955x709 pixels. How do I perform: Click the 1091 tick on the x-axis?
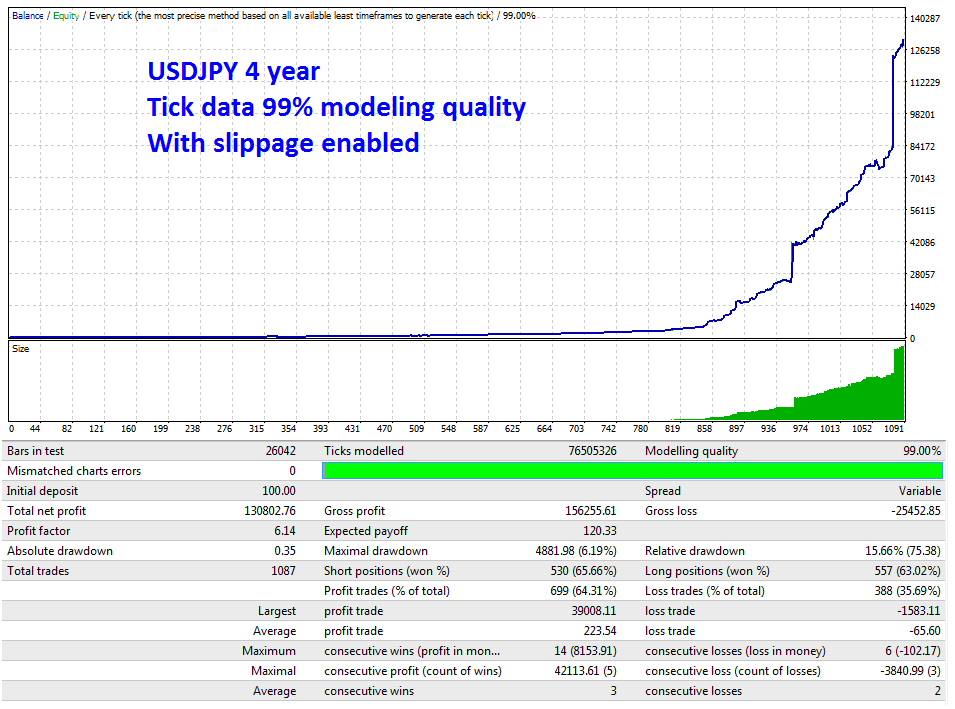tap(894, 429)
